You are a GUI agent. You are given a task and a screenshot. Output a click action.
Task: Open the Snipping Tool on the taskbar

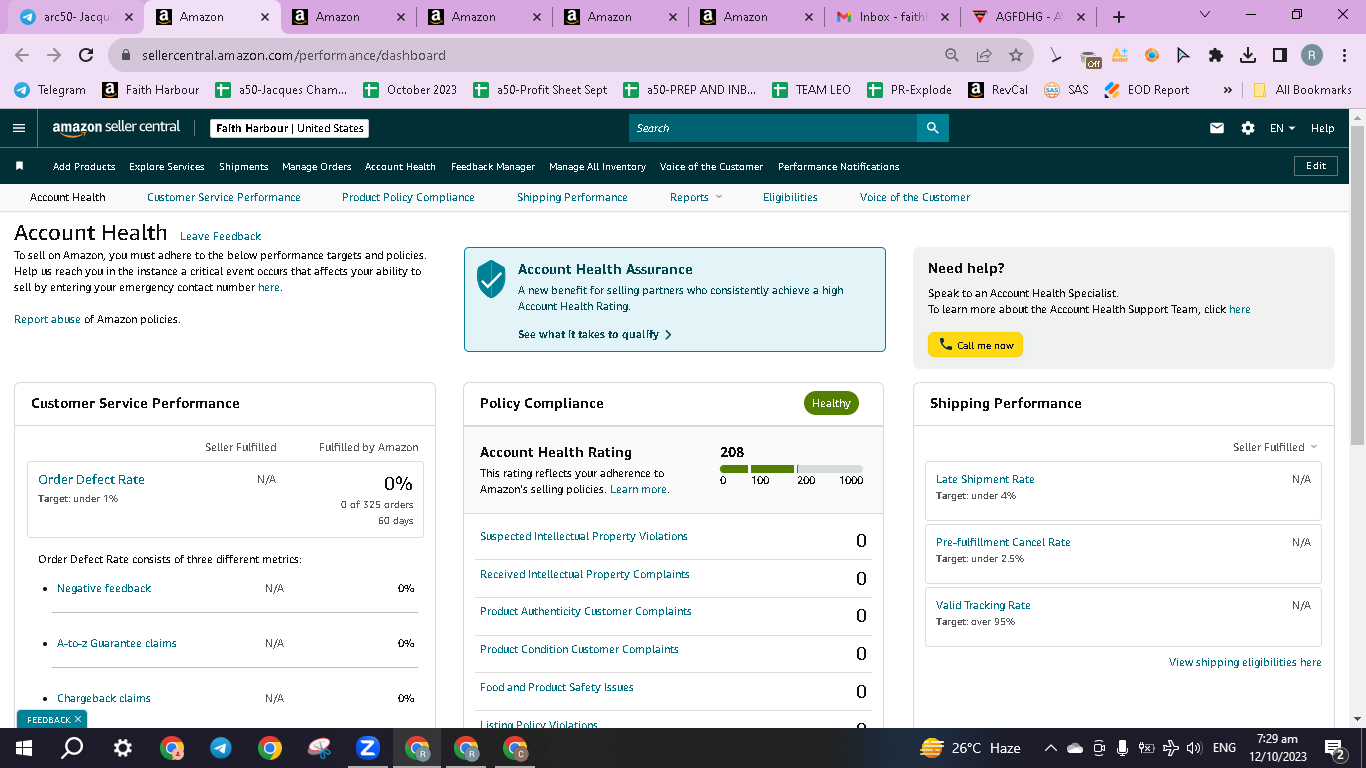(x=319, y=748)
